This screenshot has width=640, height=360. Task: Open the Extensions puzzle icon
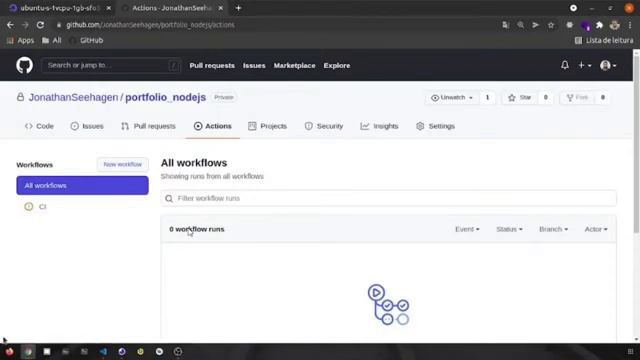tap(599, 25)
